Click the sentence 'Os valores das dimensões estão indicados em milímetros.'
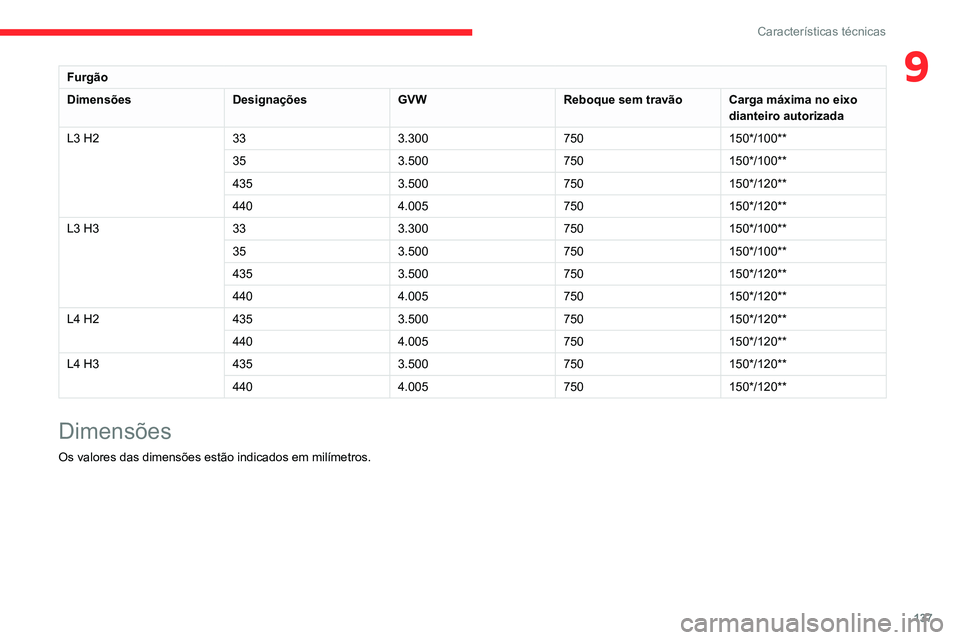This screenshot has width=960, height=640. click(214, 457)
